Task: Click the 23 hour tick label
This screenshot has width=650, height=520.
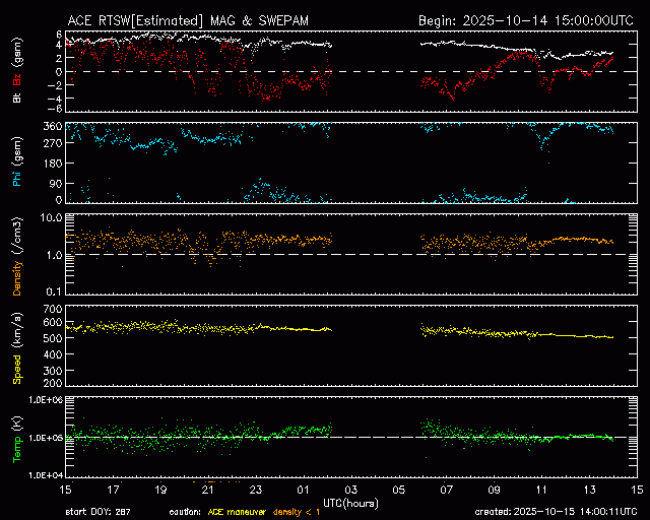Action: (x=256, y=491)
